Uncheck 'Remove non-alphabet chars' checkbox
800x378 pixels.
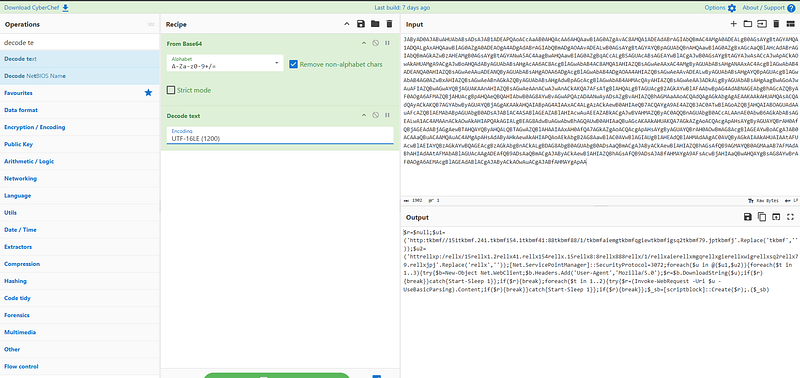293,64
